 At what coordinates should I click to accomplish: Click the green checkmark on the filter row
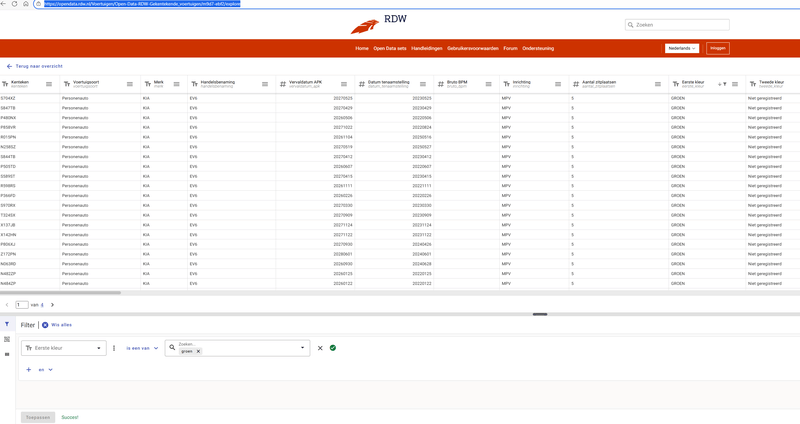pos(333,348)
